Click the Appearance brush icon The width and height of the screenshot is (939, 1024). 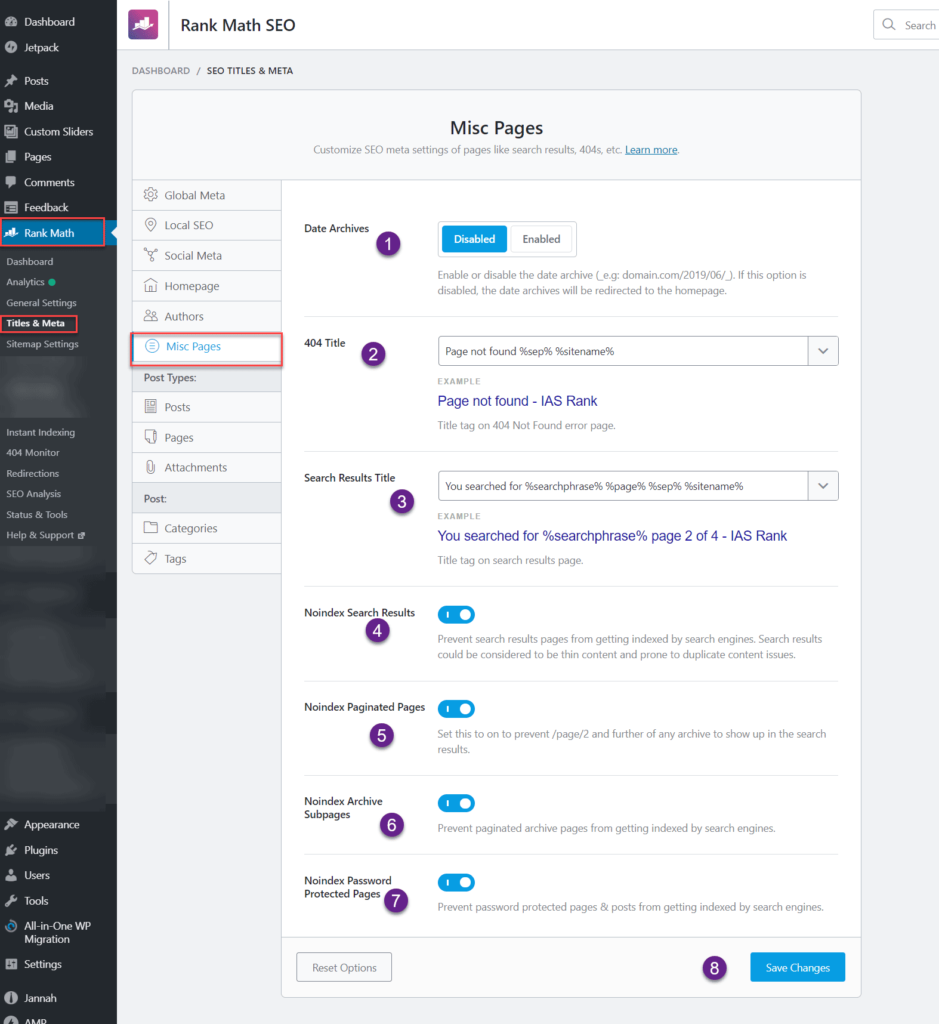click(11, 824)
